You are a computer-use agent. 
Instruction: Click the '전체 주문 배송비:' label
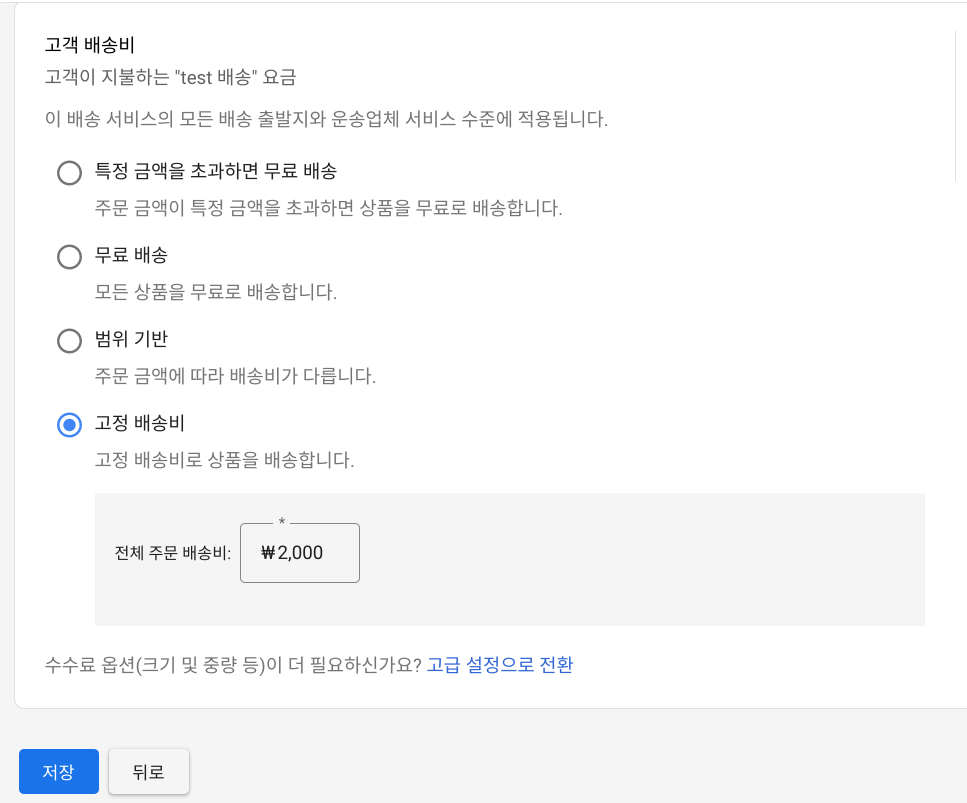(173, 553)
